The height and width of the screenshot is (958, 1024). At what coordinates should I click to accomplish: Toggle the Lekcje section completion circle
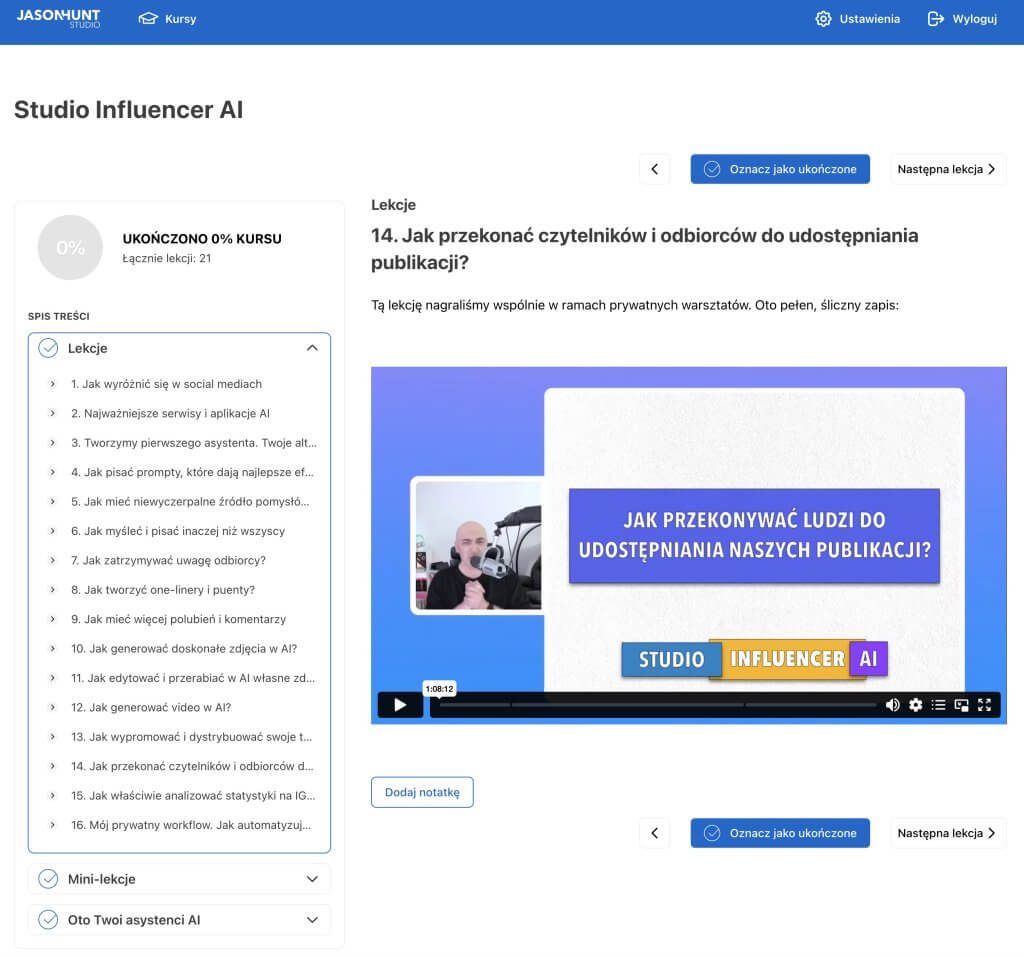[x=48, y=348]
